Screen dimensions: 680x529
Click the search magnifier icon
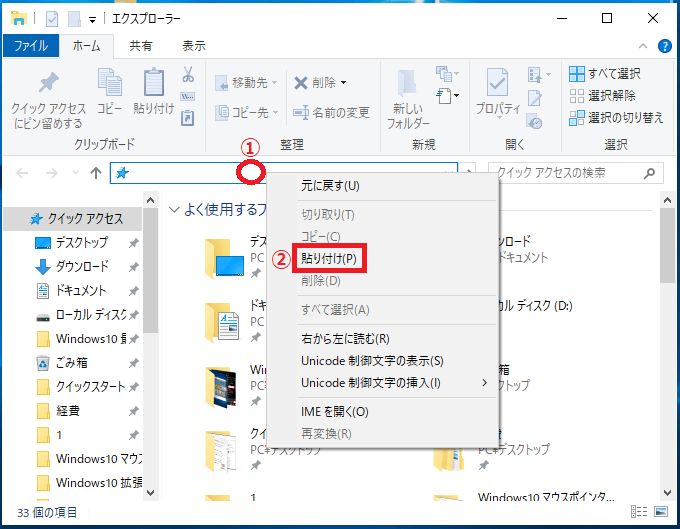pyautogui.click(x=649, y=173)
